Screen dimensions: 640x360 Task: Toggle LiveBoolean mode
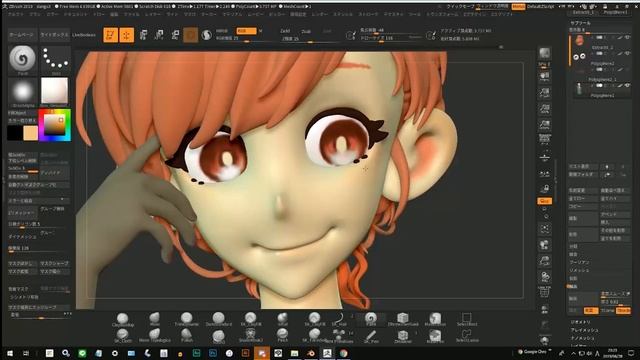point(84,35)
